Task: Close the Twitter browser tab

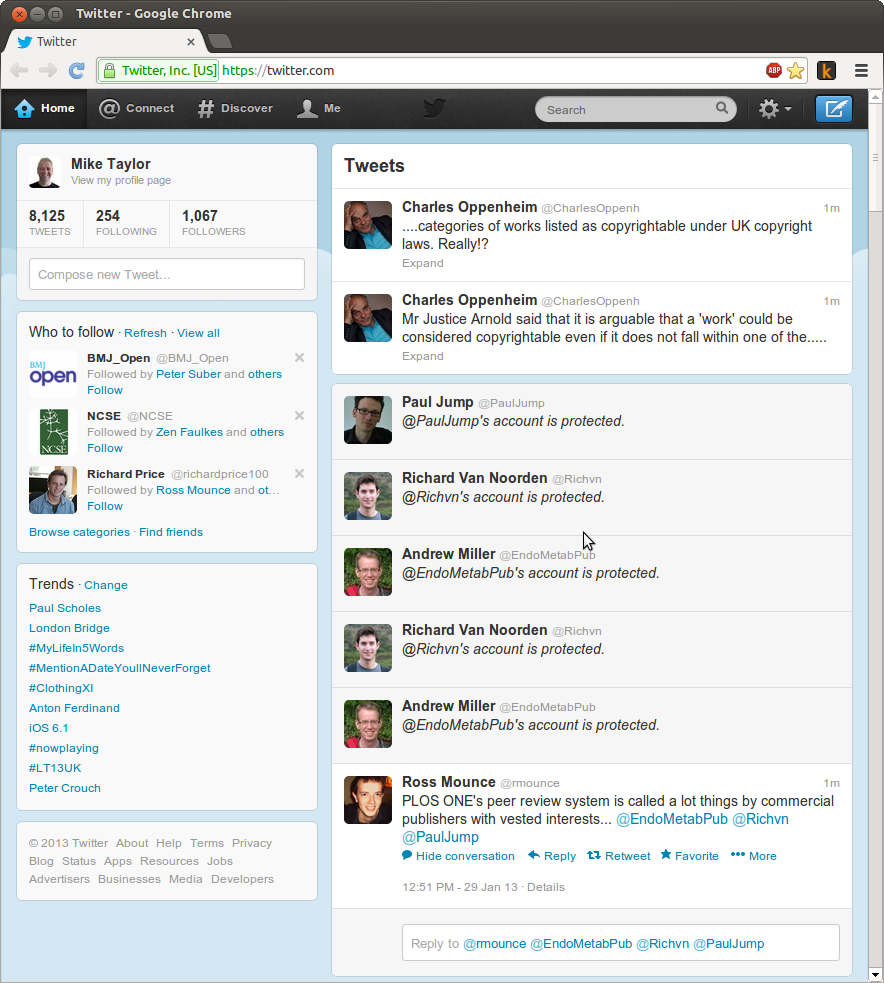Action: pos(191,42)
